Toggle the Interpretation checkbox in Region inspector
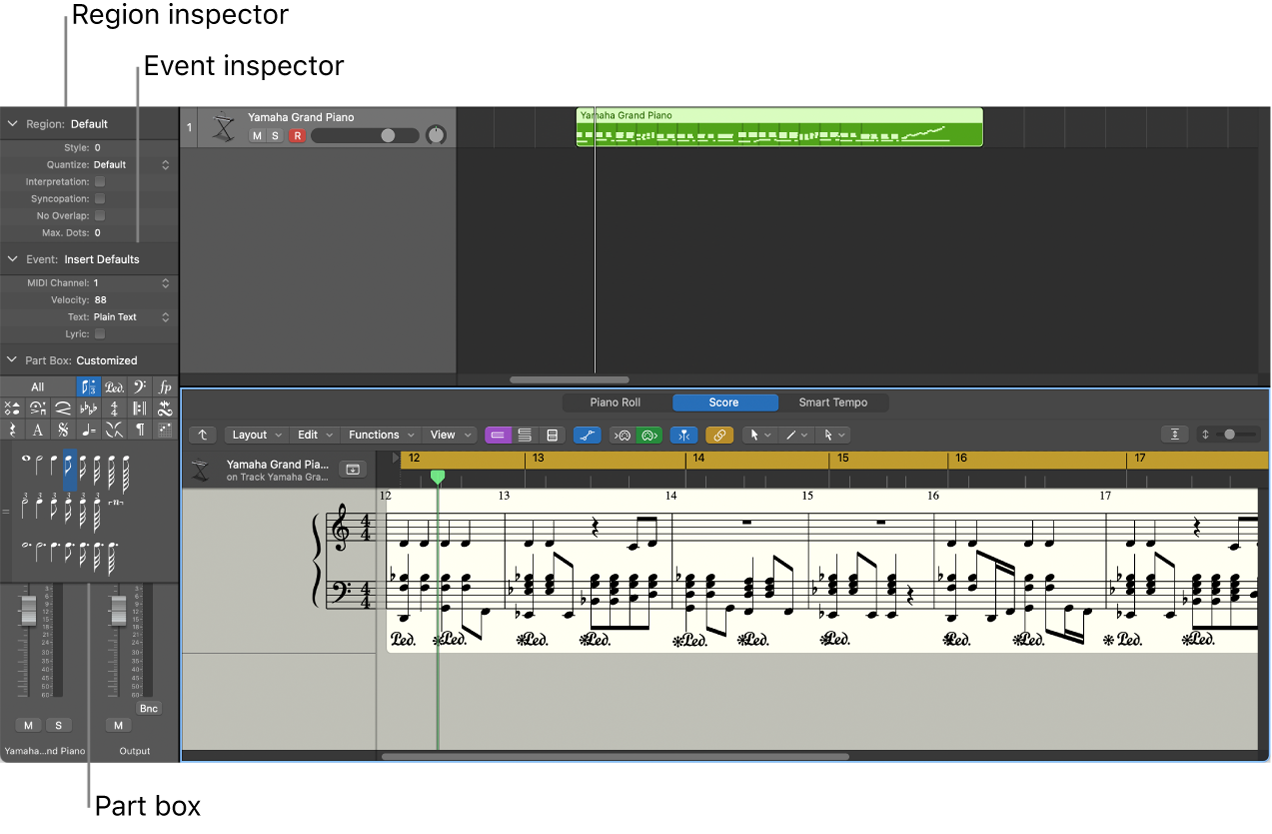The width and height of the screenshot is (1272, 834). coord(99,181)
